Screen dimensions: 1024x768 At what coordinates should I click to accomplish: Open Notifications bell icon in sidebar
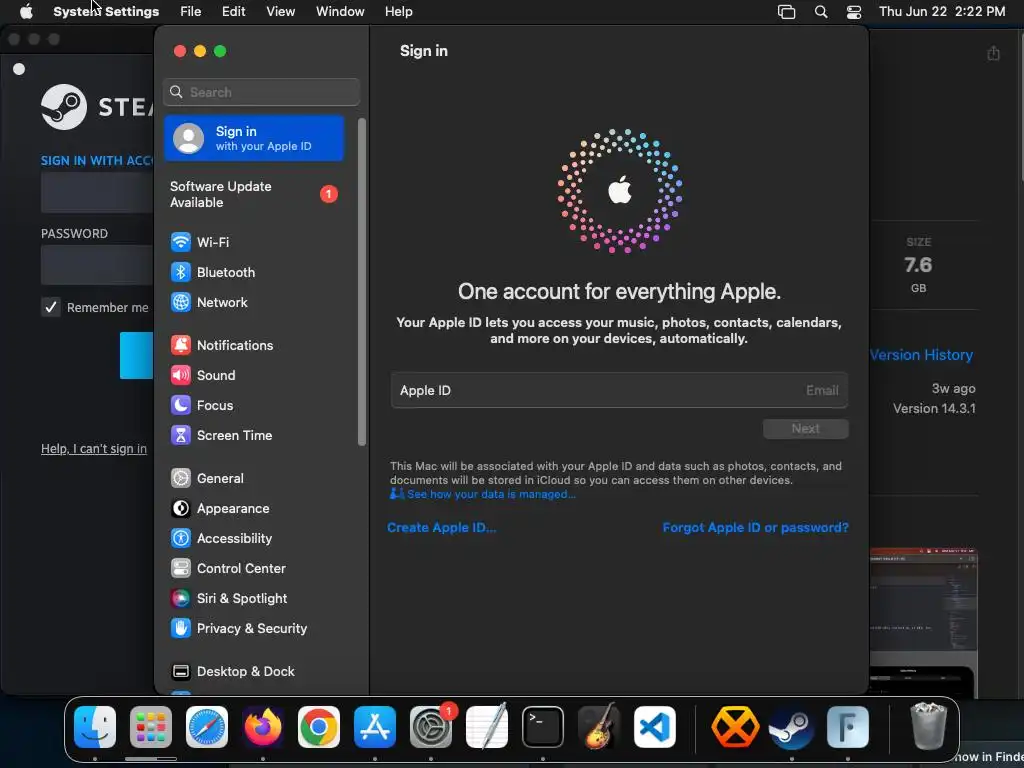point(181,345)
